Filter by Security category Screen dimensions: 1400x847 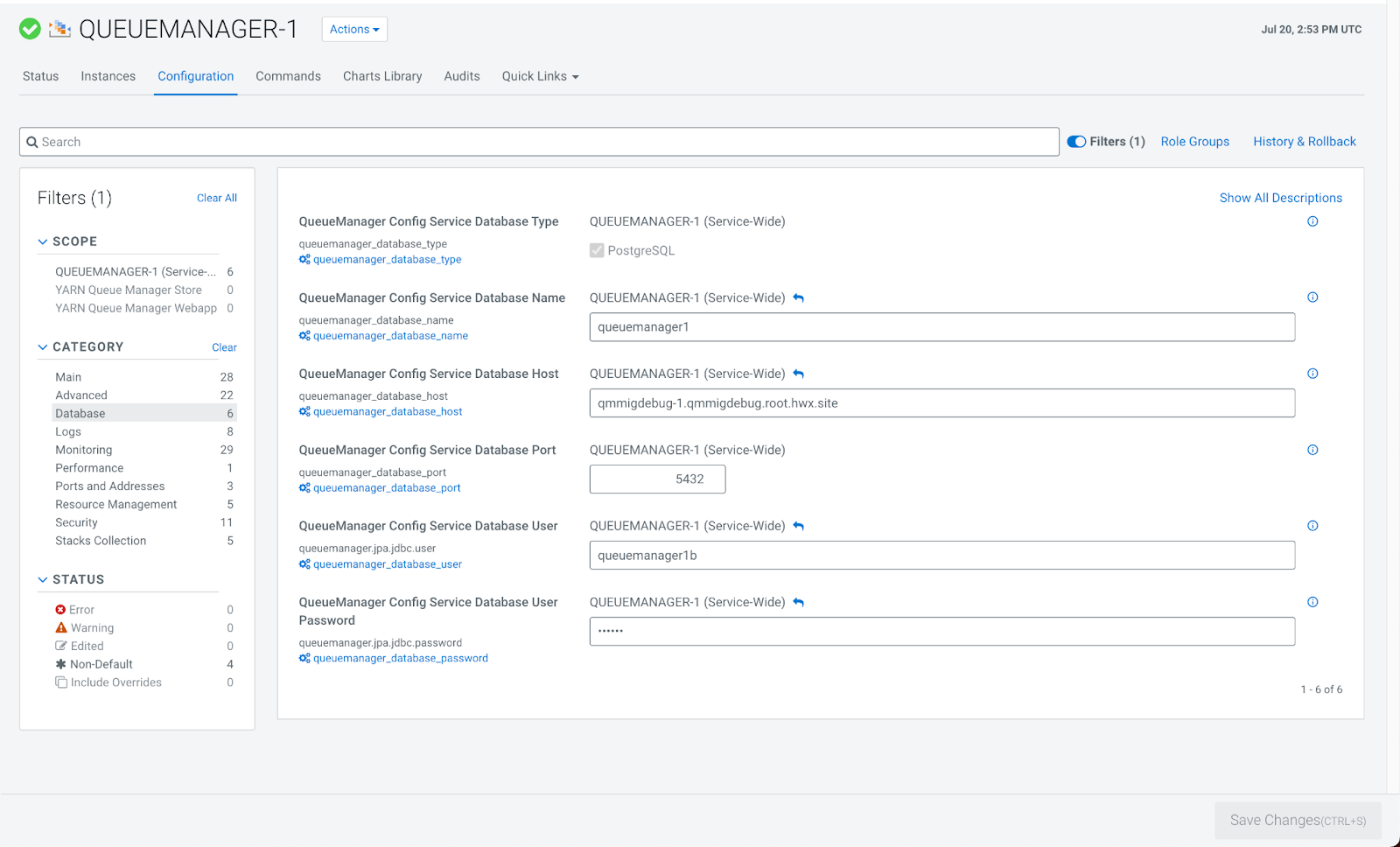(76, 522)
